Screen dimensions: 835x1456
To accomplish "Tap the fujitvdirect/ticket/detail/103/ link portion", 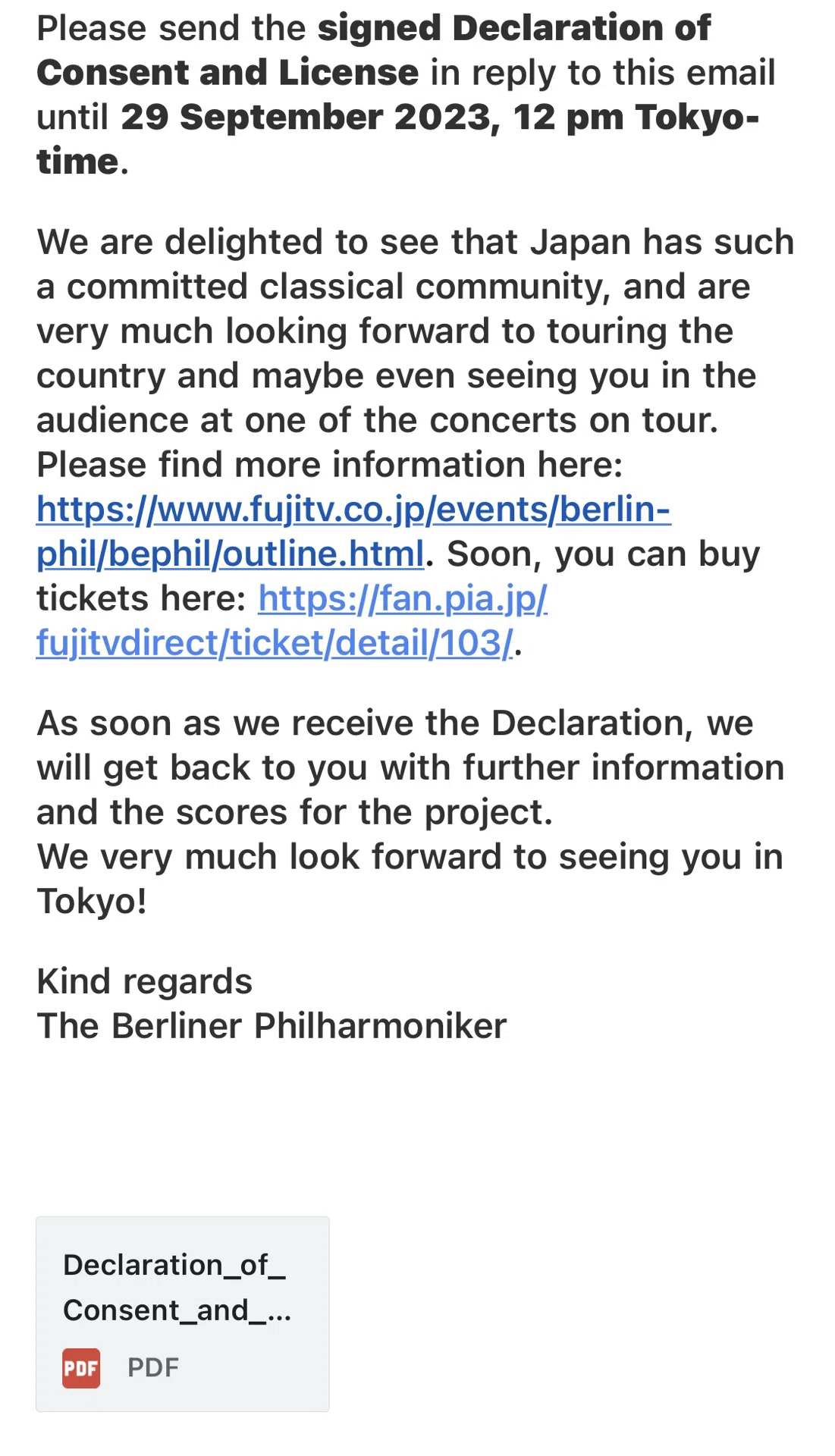I will (275, 643).
